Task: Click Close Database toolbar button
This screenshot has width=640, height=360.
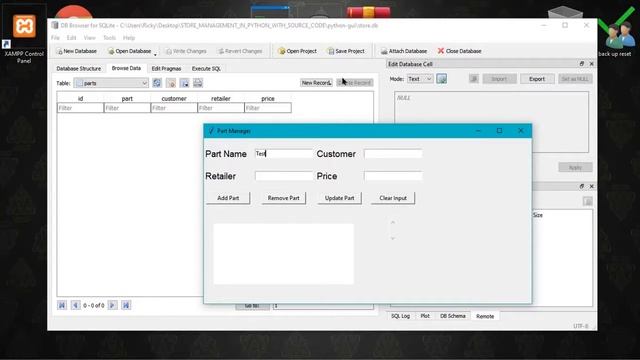Action: point(459,51)
